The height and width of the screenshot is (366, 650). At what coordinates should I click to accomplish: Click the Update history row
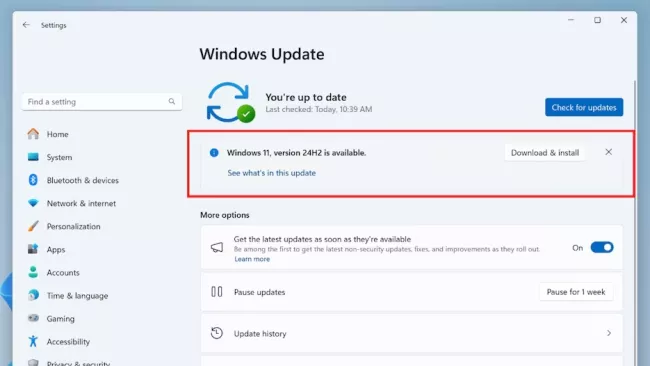click(x=412, y=333)
